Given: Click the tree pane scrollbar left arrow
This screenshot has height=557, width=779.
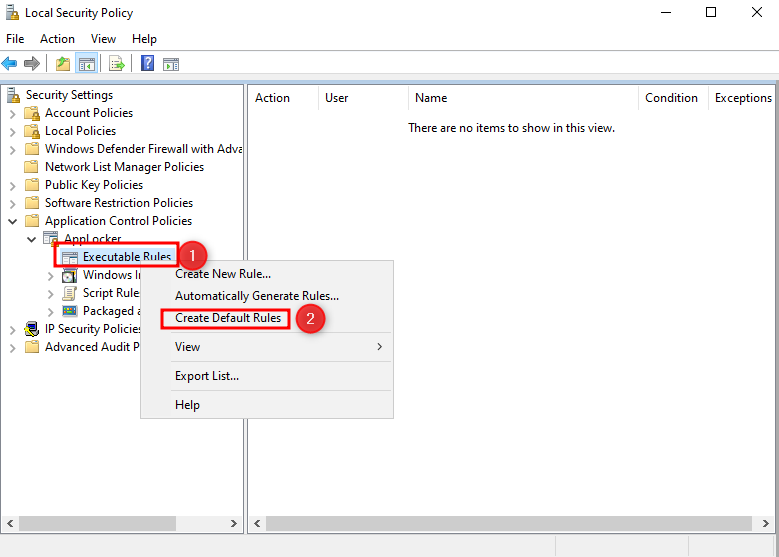Looking at the screenshot, I should 10,523.
